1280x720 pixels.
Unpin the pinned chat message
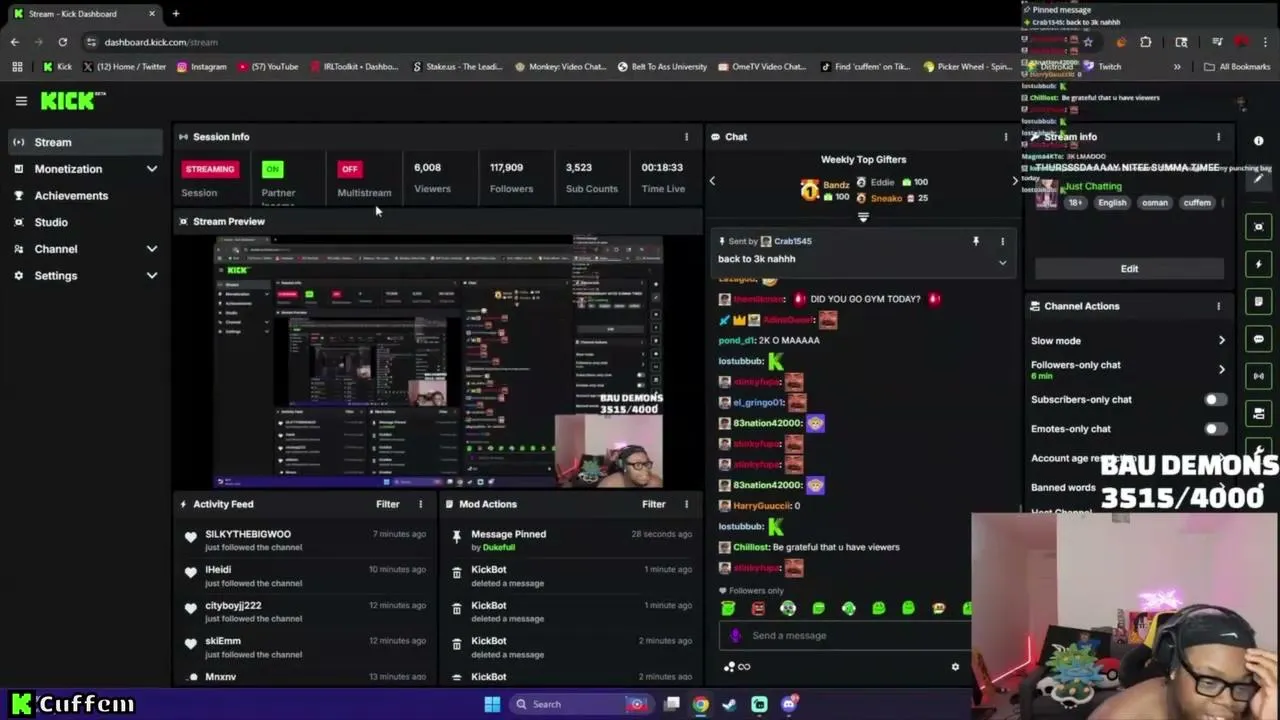[976, 241]
